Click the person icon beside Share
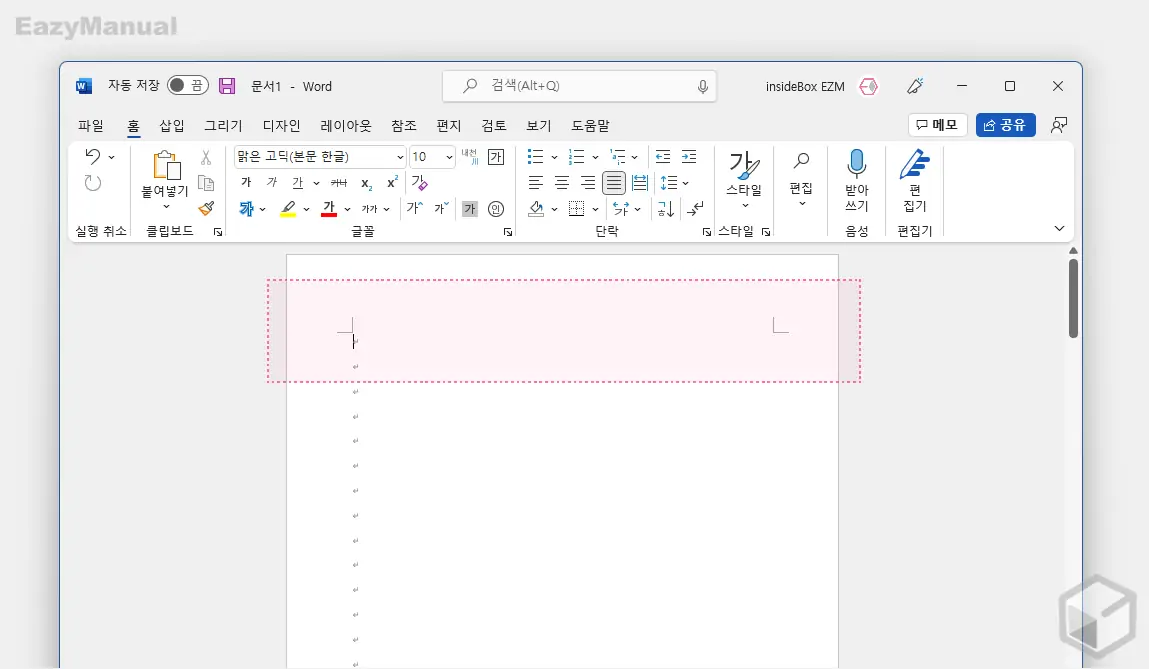The image size is (1149, 669). 1059,125
